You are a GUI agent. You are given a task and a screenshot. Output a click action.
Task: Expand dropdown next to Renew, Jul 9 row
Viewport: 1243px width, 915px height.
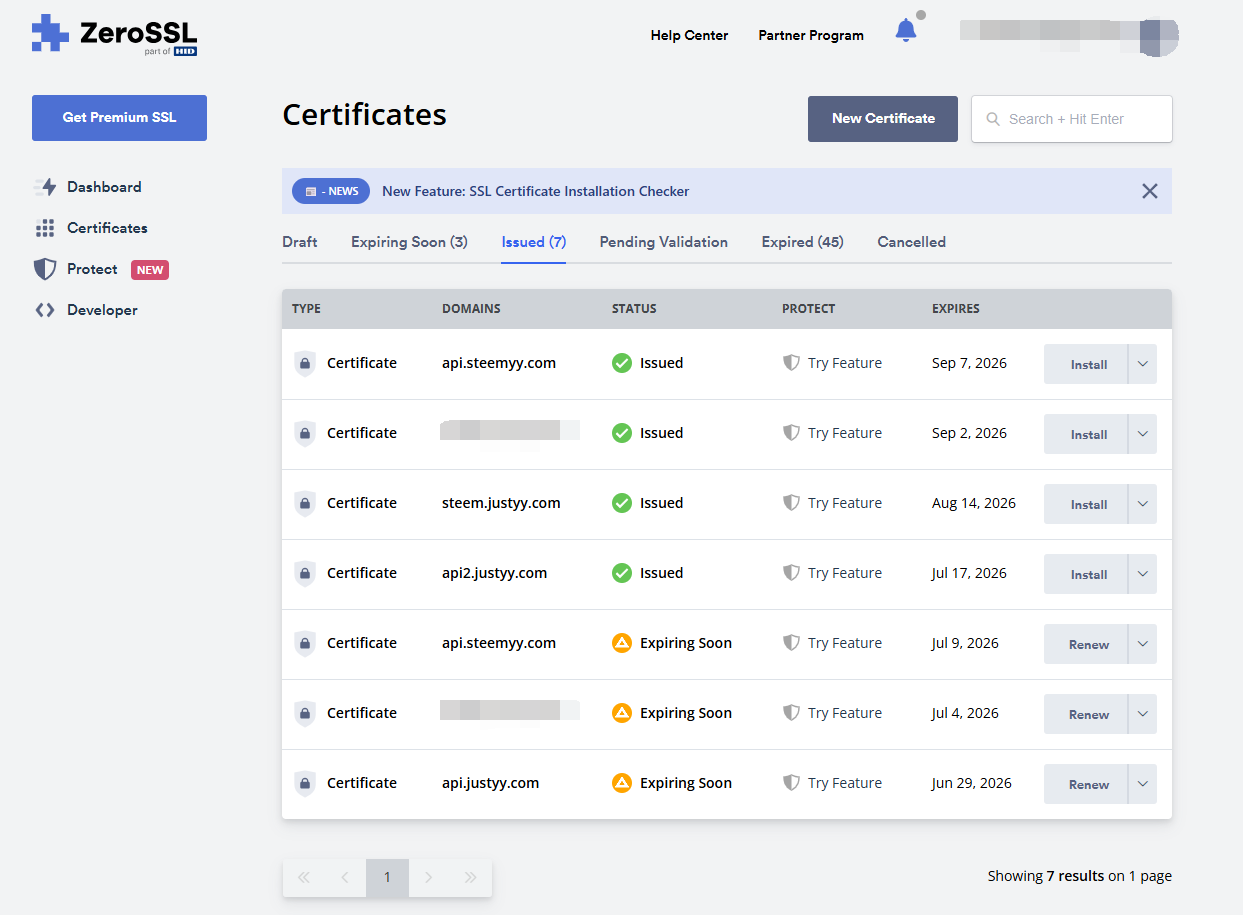(1143, 644)
